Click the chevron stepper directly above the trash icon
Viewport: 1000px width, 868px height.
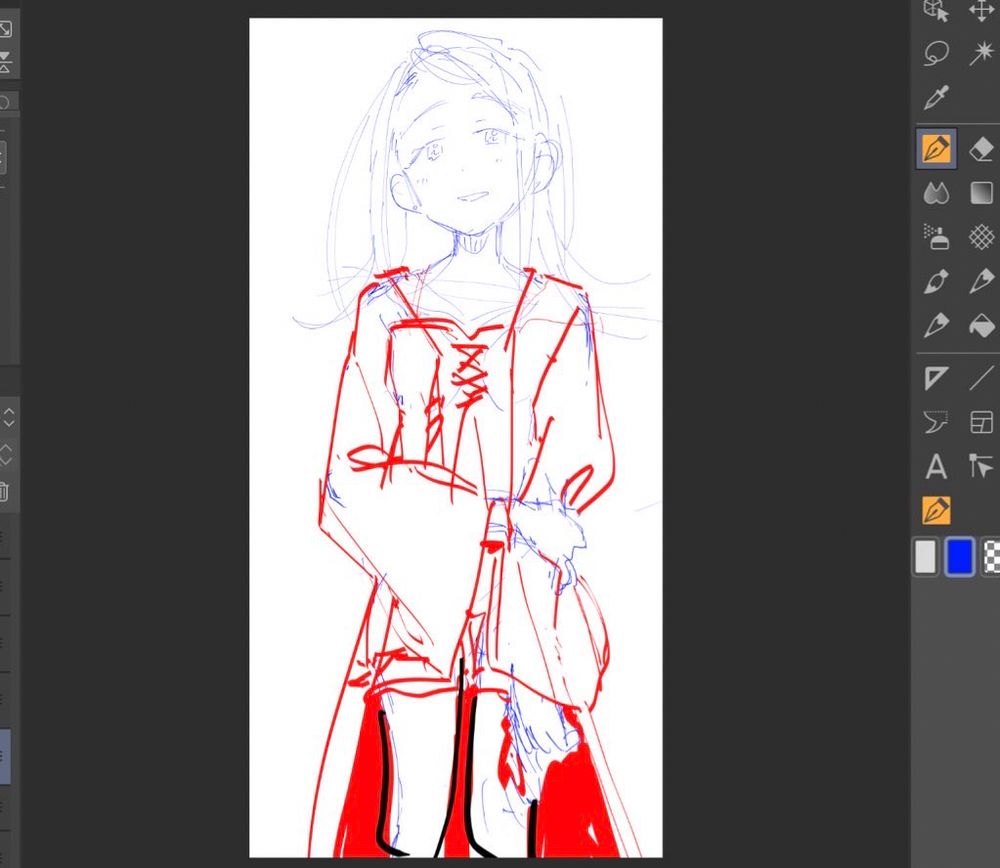pyautogui.click(x=5, y=455)
